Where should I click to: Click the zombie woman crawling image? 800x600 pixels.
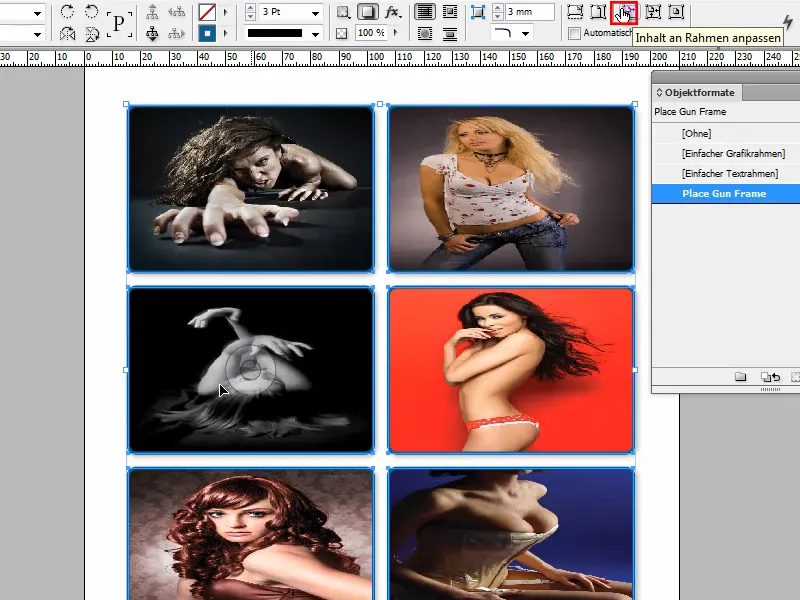tap(251, 189)
